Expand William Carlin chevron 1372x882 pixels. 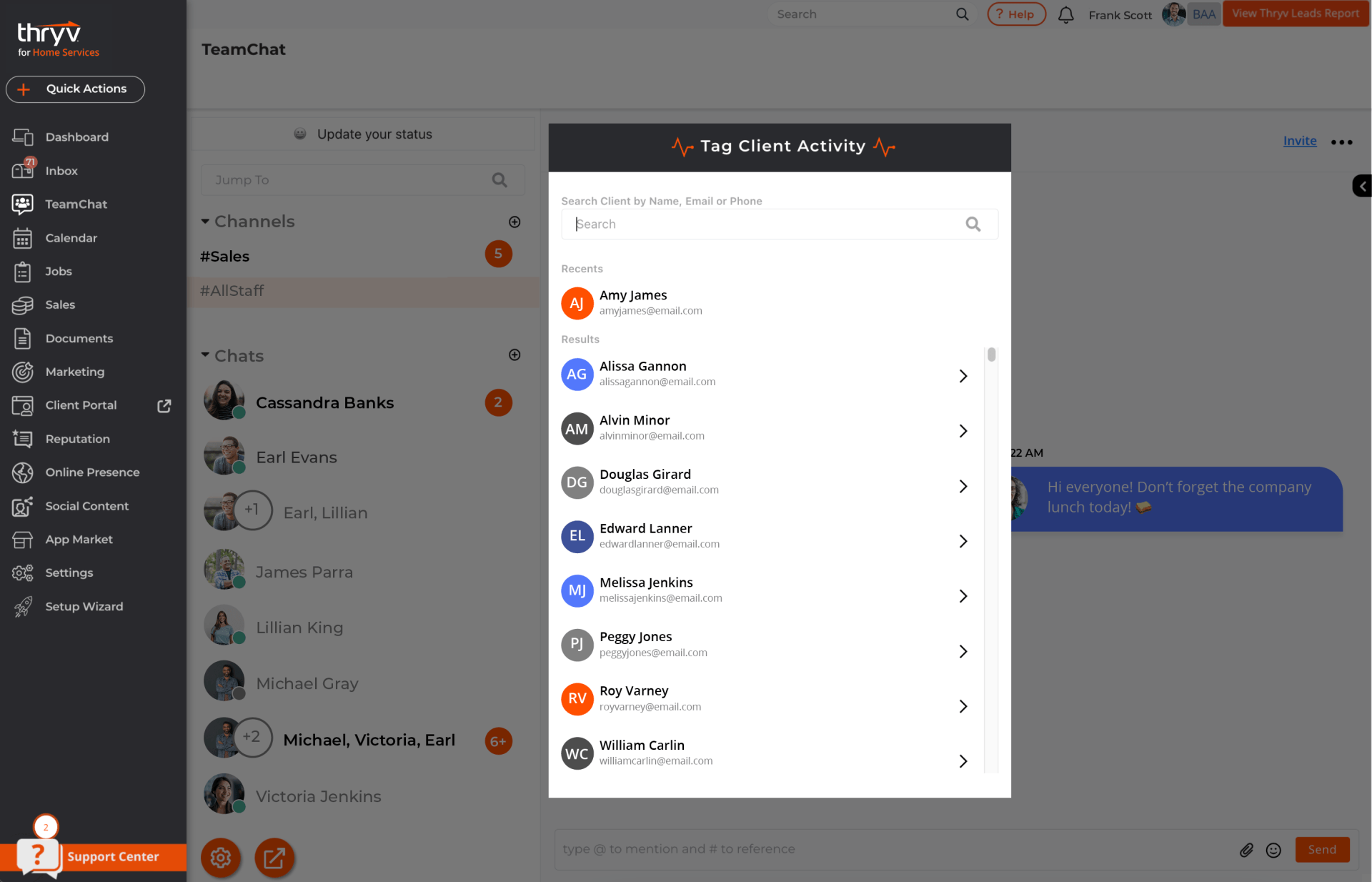963,761
